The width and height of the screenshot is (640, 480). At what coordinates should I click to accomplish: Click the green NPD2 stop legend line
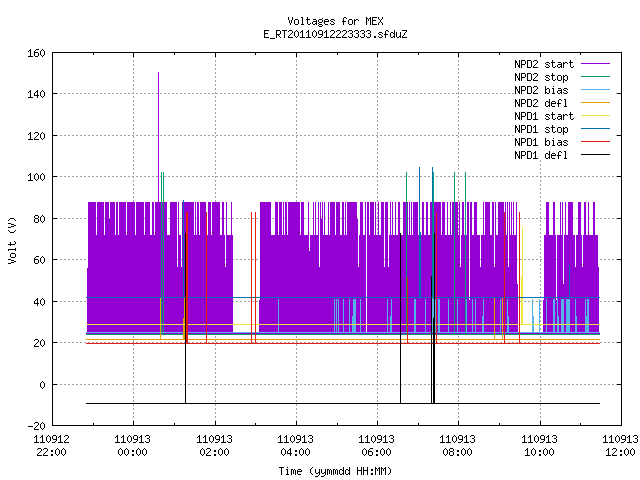pos(595,77)
